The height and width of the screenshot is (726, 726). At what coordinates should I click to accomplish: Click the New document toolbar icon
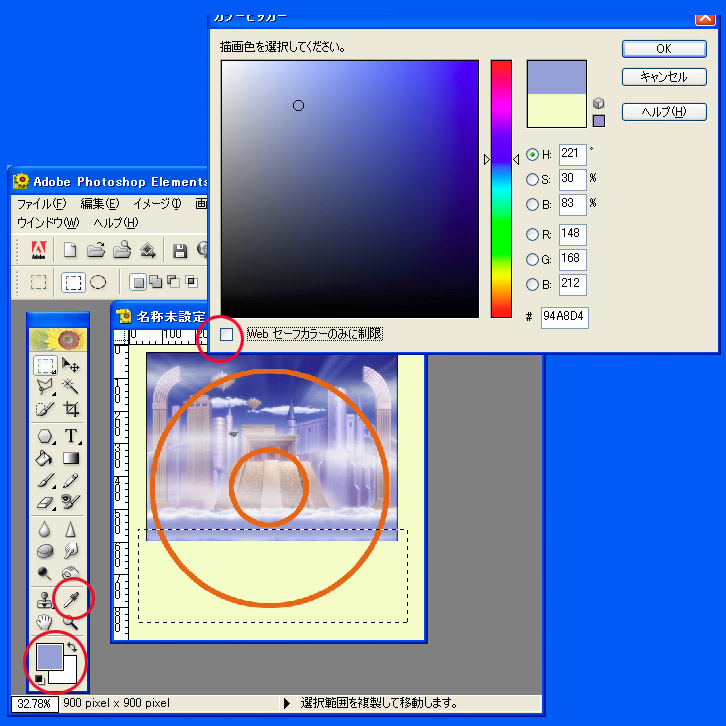(x=70, y=250)
